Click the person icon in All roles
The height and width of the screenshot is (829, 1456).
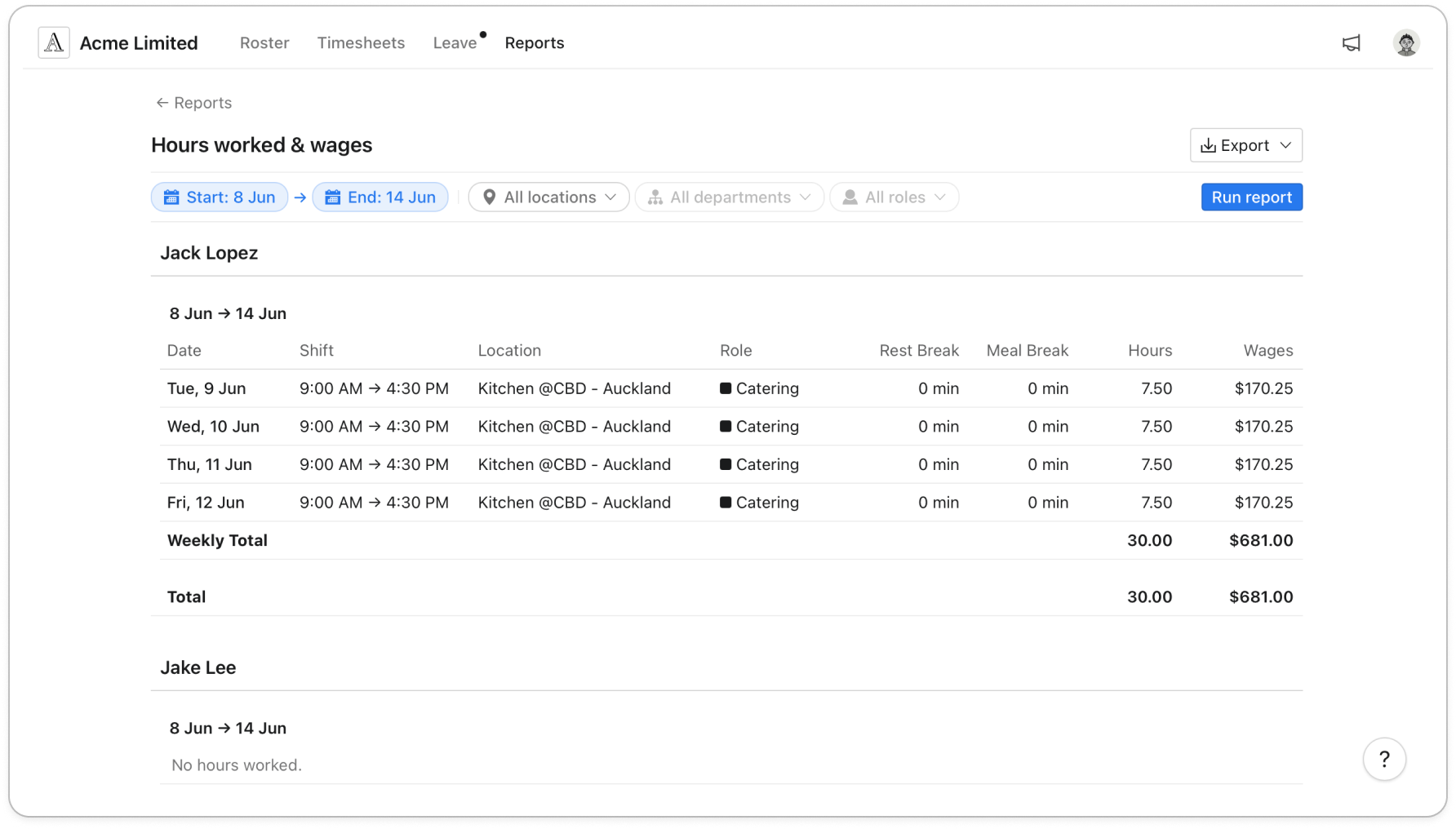tap(850, 197)
